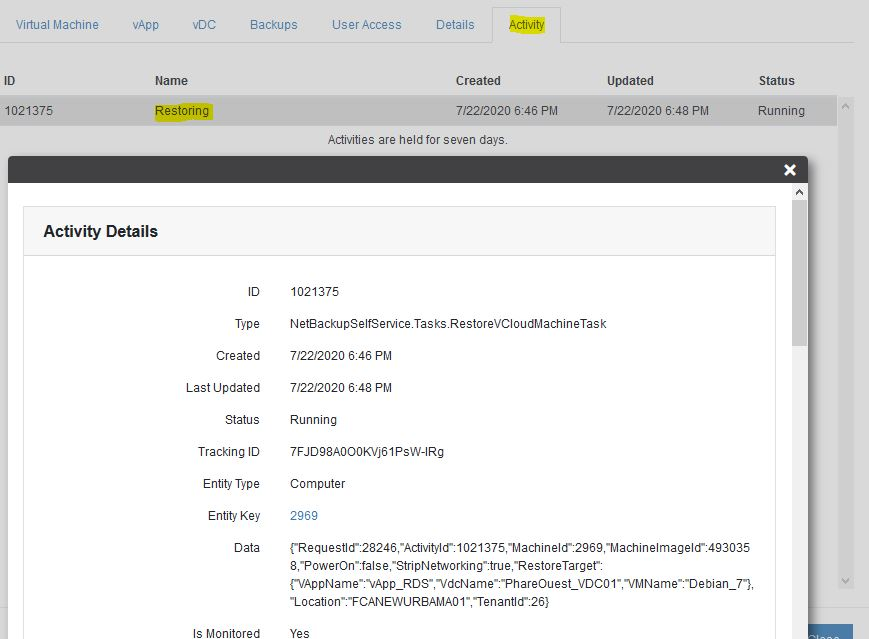Click the dialog scrollbar up arrow

click(x=799, y=192)
